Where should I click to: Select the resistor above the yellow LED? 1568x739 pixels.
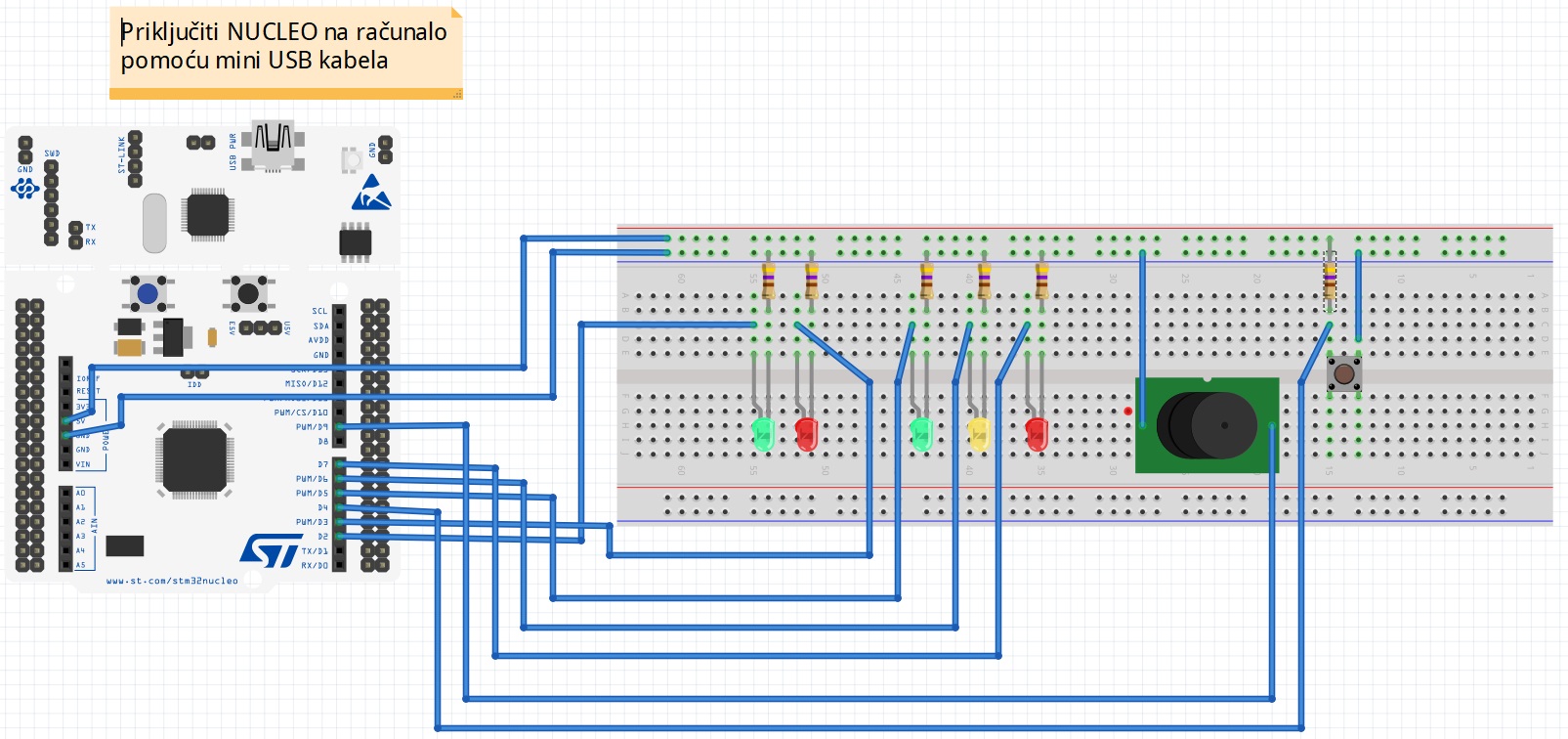pos(985,281)
